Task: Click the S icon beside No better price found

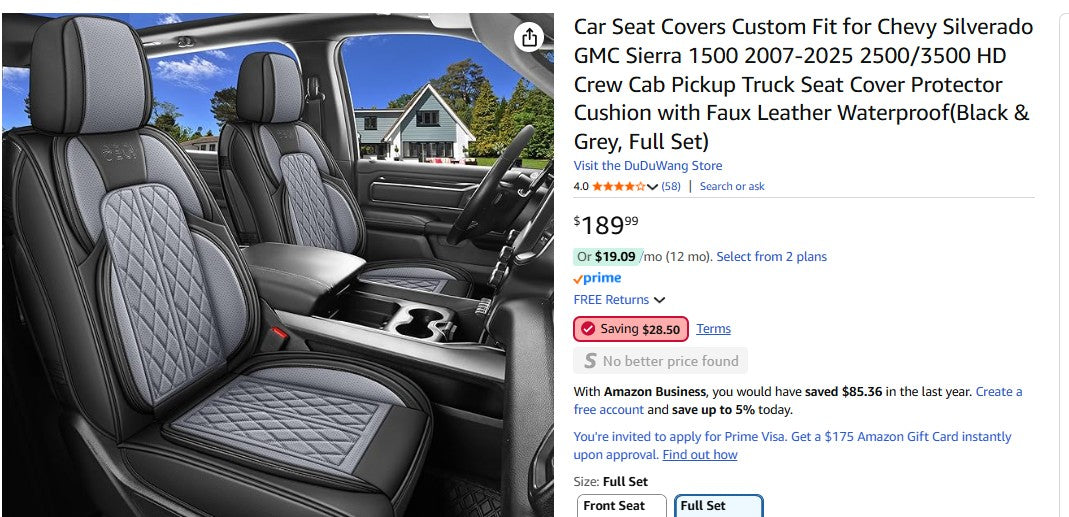Action: [x=590, y=361]
